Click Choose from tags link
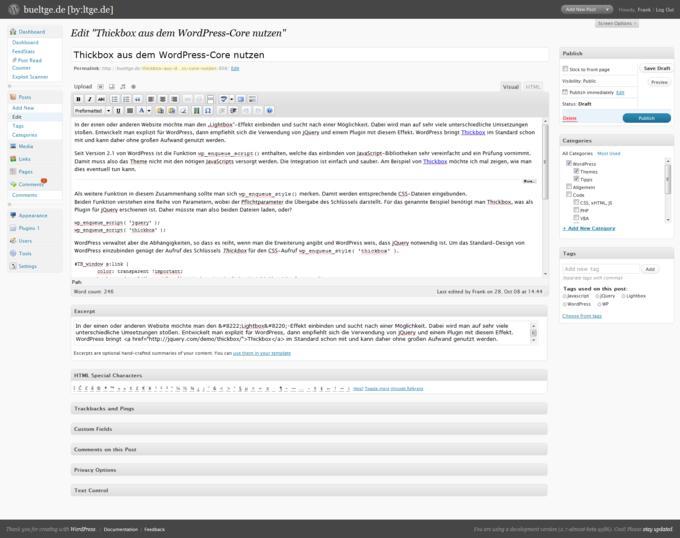This screenshot has height=538, width=680. (582, 316)
